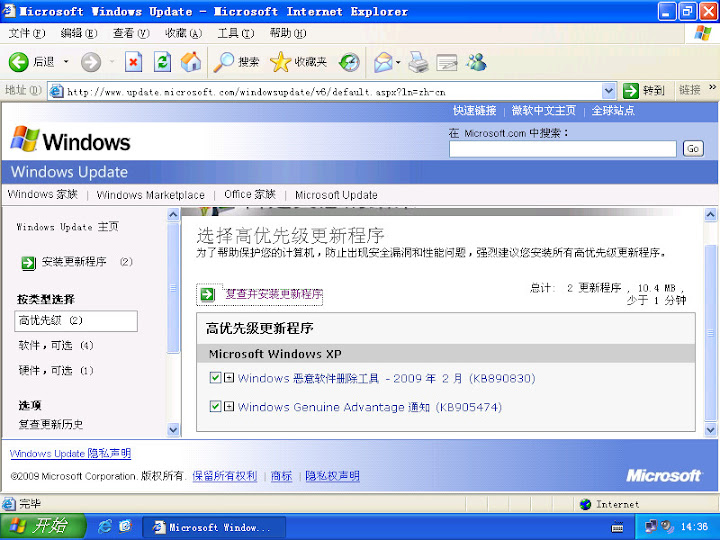
Task: Click 快速链接 at top
Action: click(475, 110)
